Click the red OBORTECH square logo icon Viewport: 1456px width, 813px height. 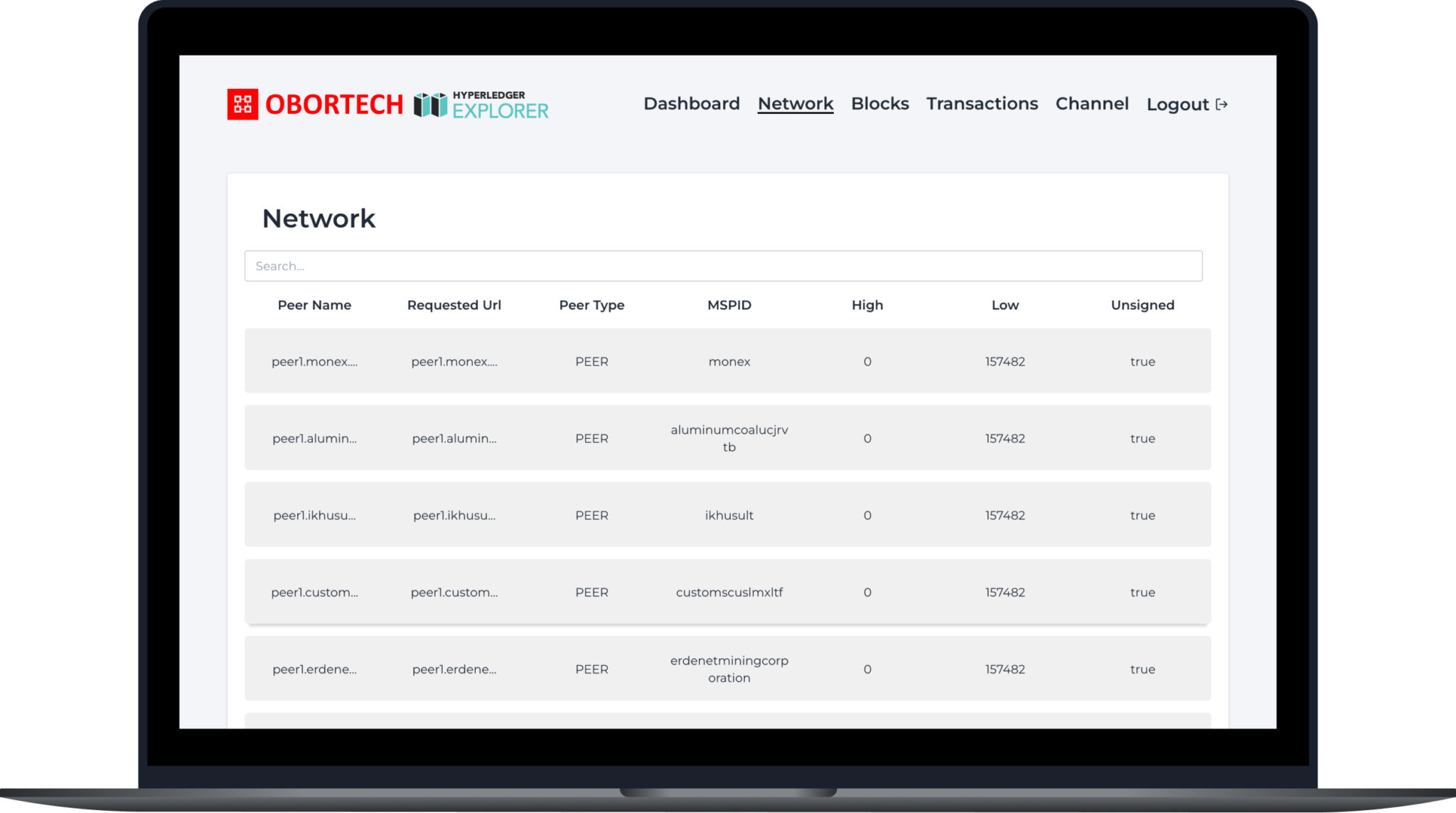click(x=242, y=105)
